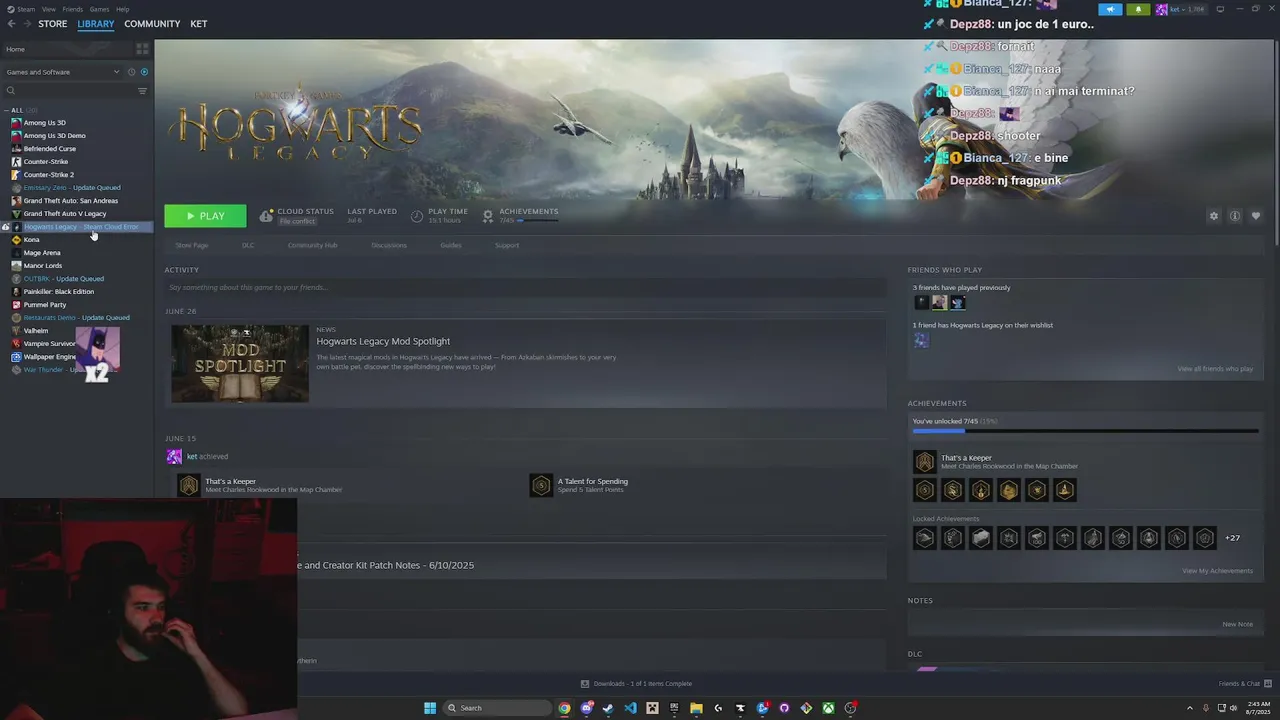Select Counter-Strike 2 in the library

[48, 175]
